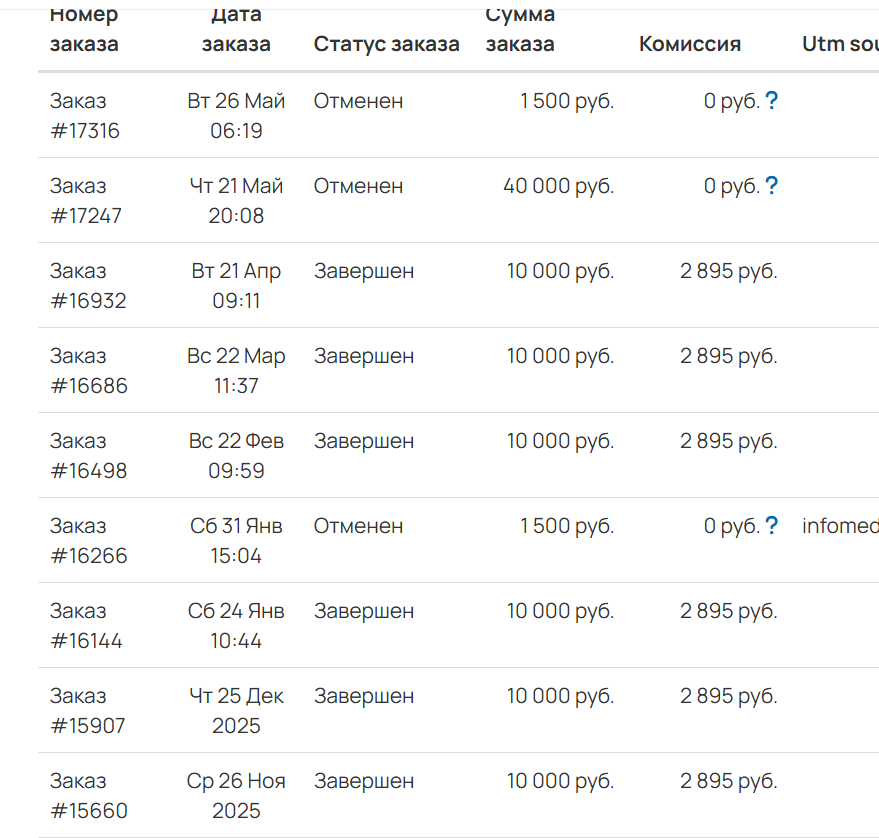The height and width of the screenshot is (838, 879).
Task: Select order #16932 in the list
Action: pos(88,286)
